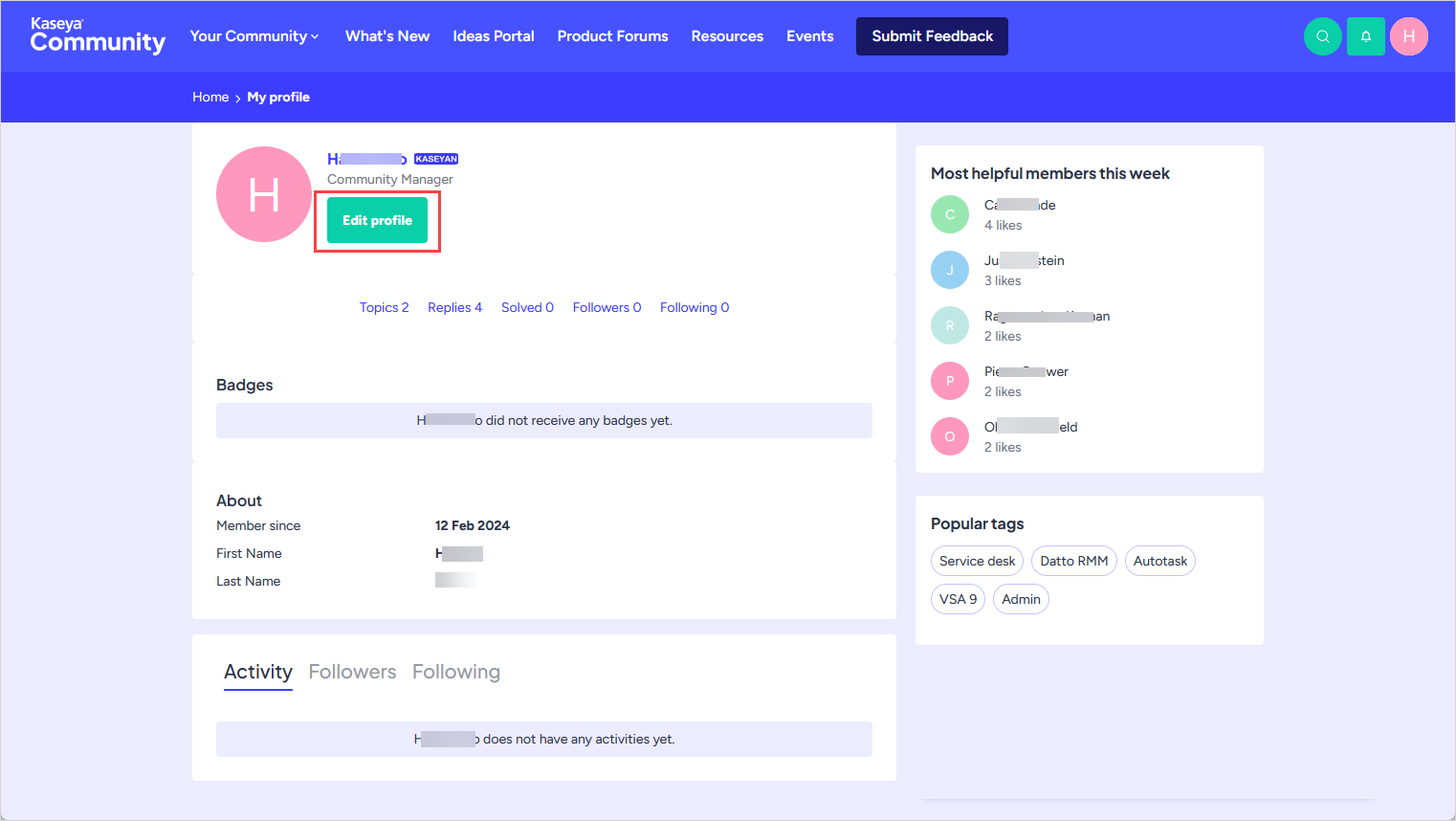Go to Product Forums

click(x=612, y=36)
